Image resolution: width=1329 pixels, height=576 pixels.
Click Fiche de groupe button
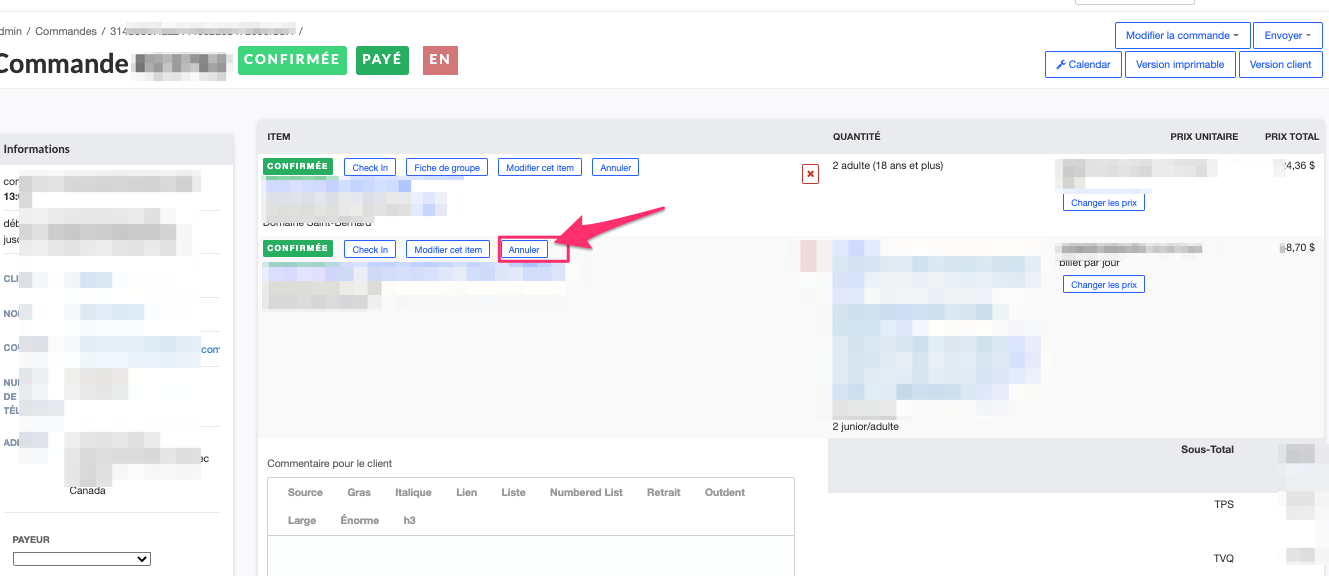tap(447, 167)
